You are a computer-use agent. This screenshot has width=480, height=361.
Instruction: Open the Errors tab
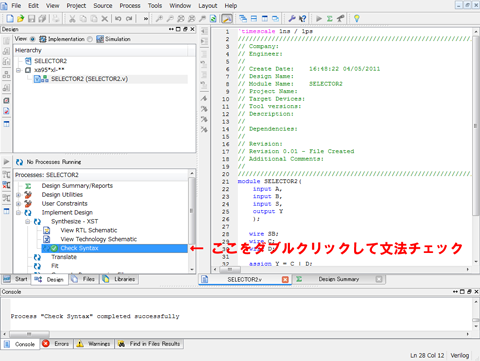[x=56, y=344]
